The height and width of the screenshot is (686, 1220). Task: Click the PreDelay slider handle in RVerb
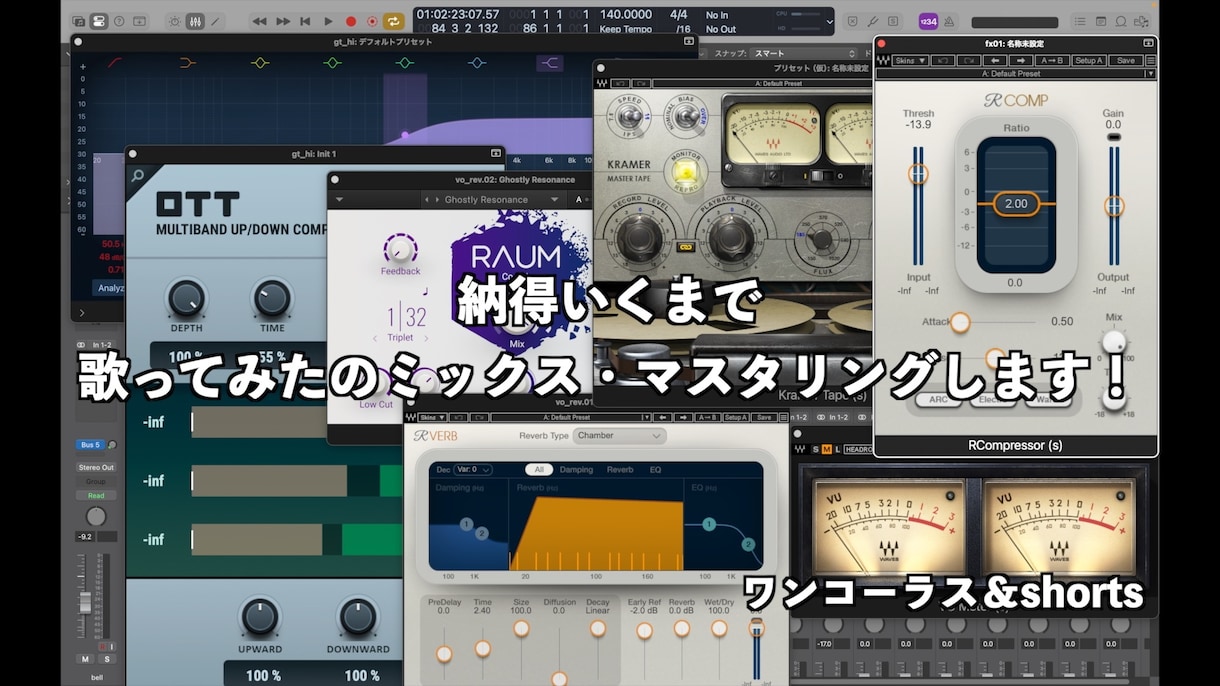(x=444, y=654)
